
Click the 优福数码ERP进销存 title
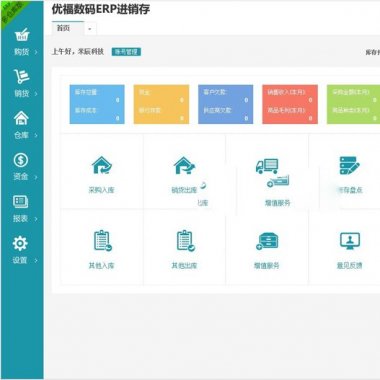101,9
